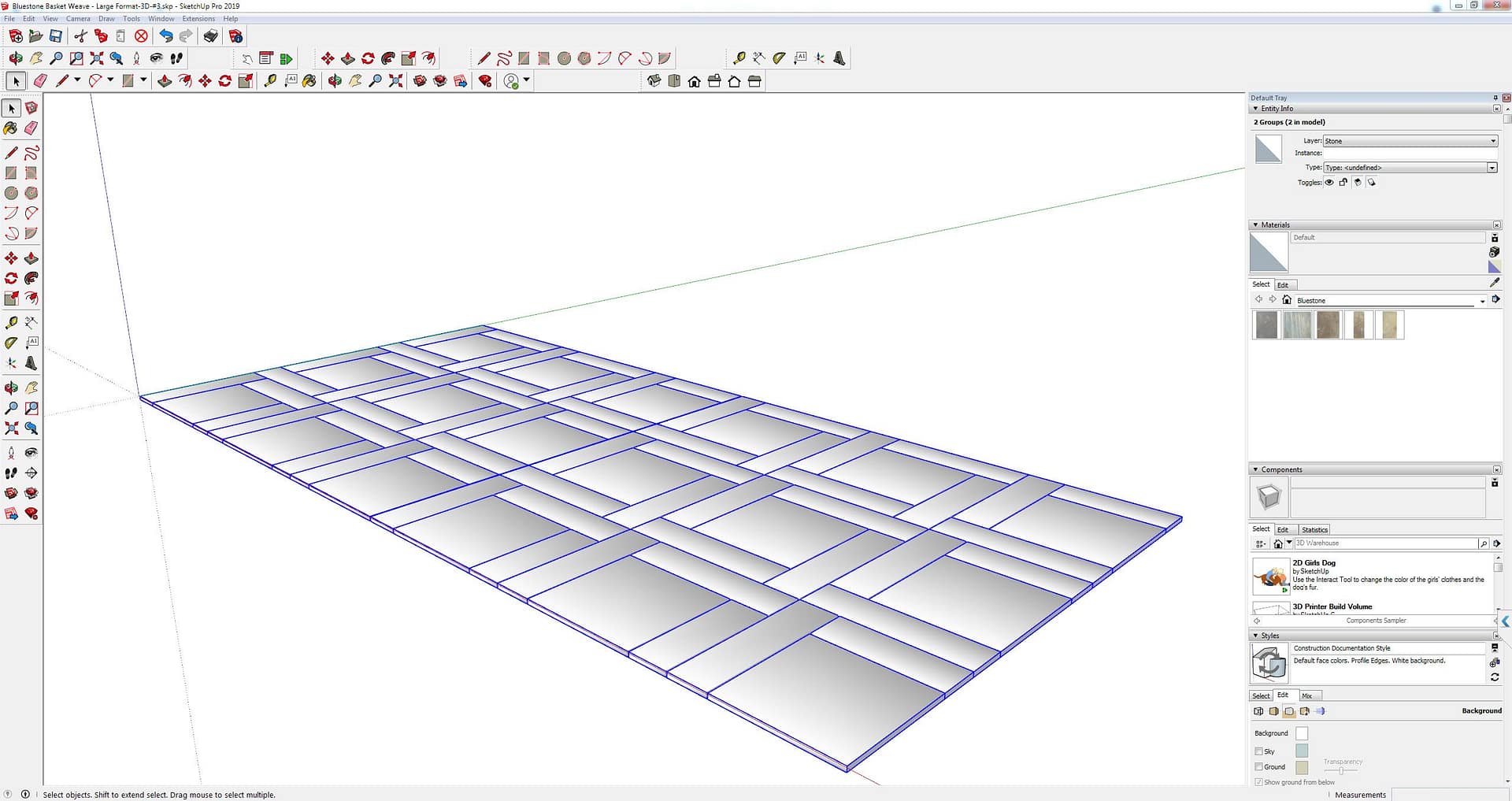Click the Sample Paint eyedropper icon
Viewport: 1512px width, 801px height.
[x=1494, y=283]
